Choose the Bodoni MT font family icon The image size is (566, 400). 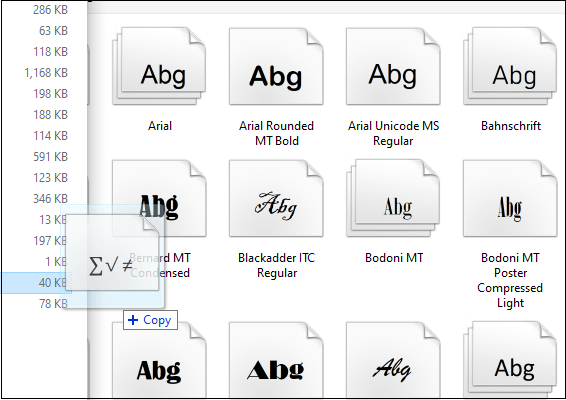pos(393,198)
